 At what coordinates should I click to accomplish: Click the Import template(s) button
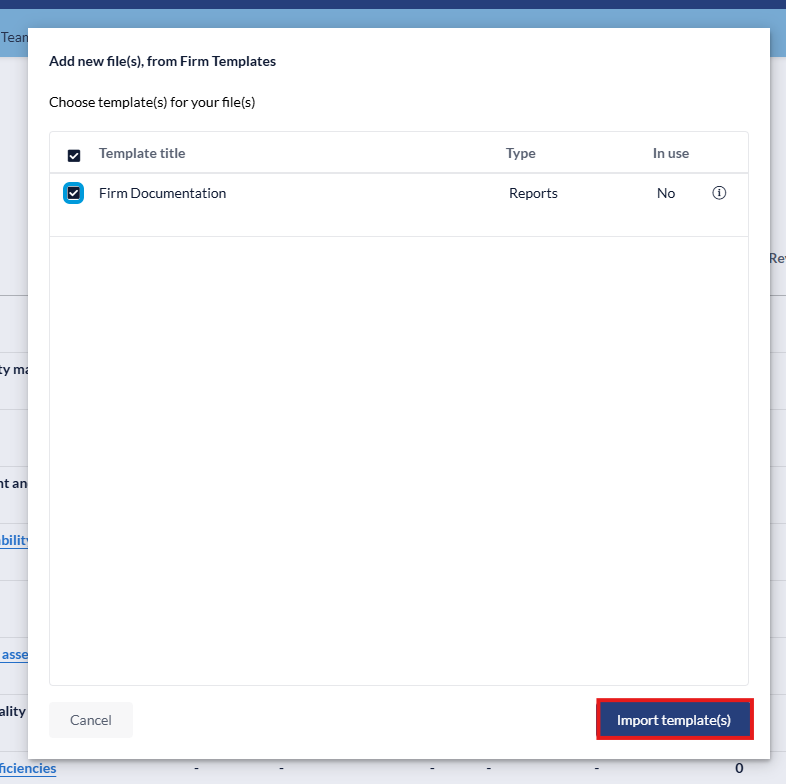(673, 720)
